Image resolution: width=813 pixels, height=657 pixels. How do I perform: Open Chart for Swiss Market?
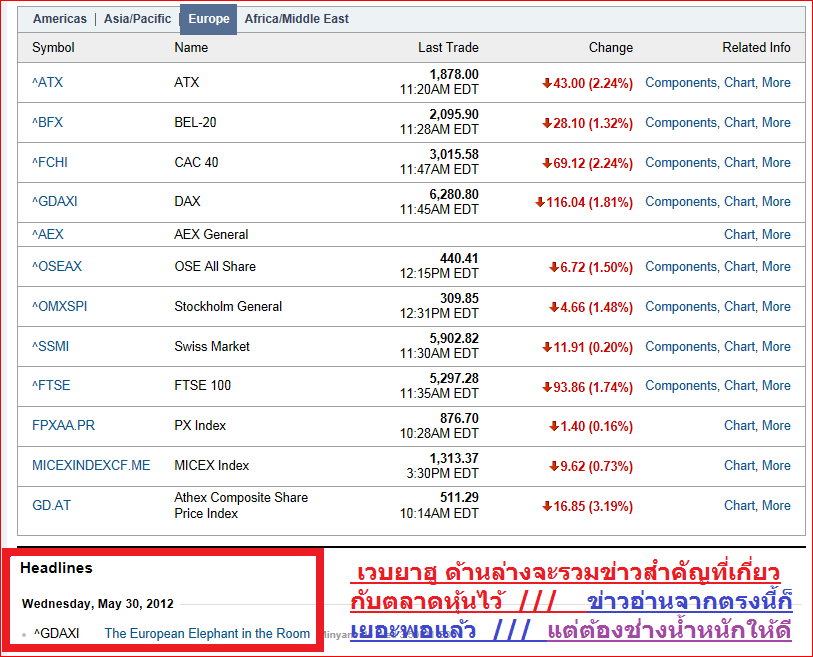(739, 346)
